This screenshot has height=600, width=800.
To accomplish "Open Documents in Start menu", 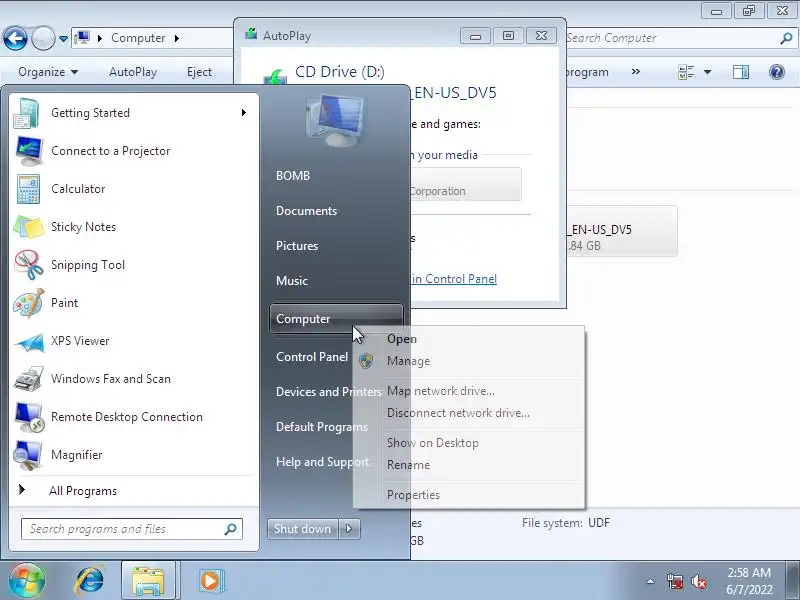I will point(307,211).
